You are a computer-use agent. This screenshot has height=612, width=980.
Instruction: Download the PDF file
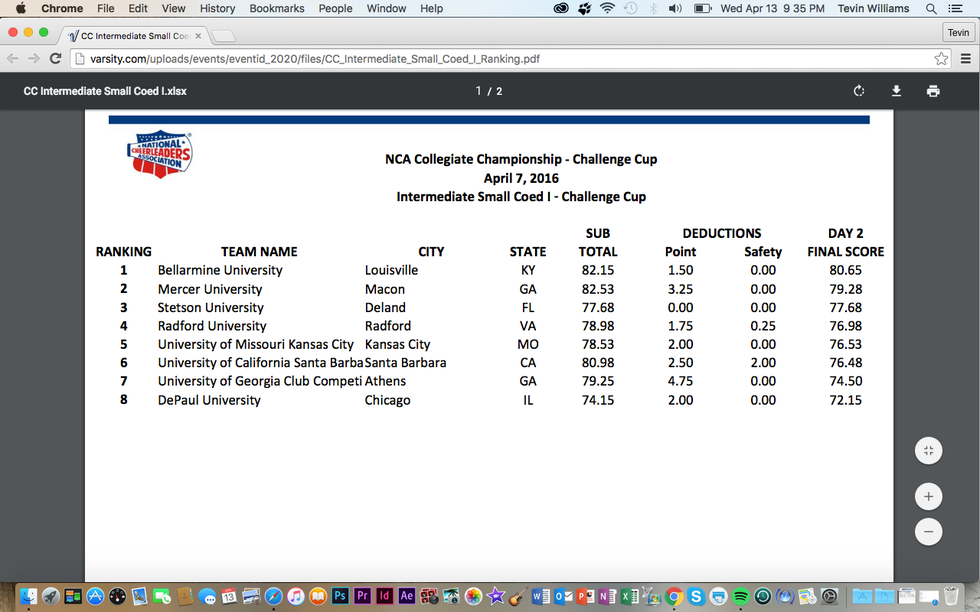click(896, 91)
